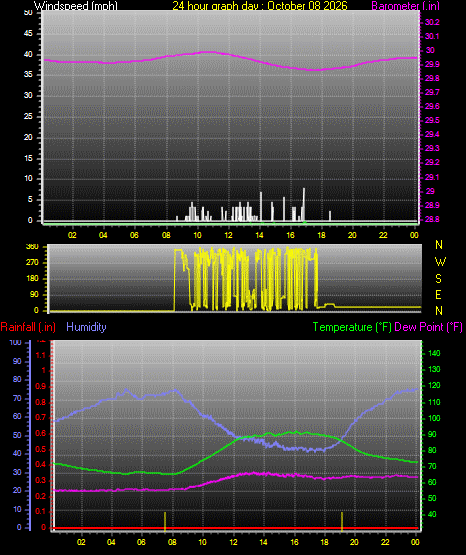Screen dimensions: 466x555
Task: Click the 100 temperature axis value
Action: tap(434, 418)
